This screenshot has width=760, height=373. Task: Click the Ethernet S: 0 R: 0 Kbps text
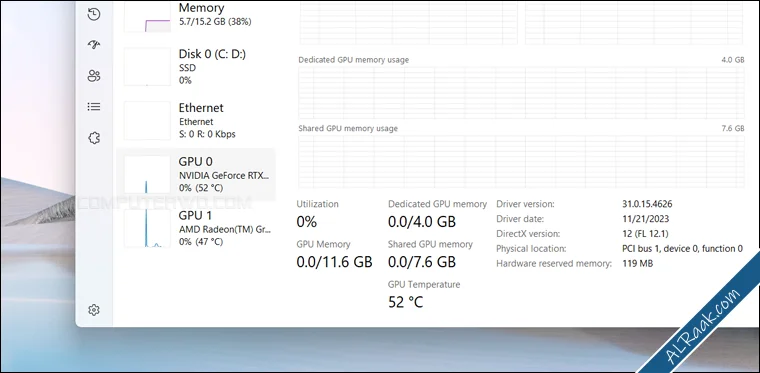[x=207, y=134]
